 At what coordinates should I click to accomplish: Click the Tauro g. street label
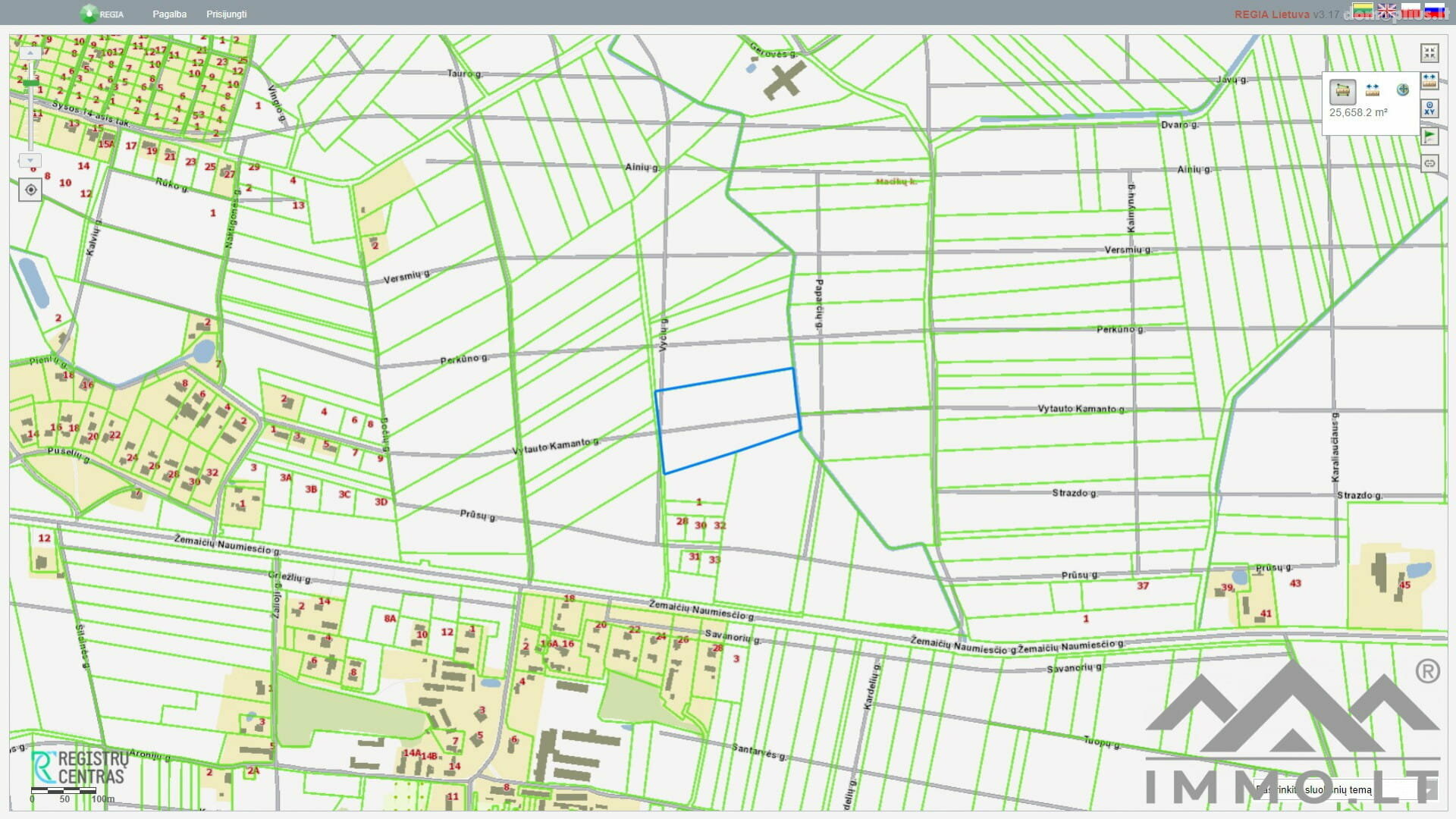point(465,74)
